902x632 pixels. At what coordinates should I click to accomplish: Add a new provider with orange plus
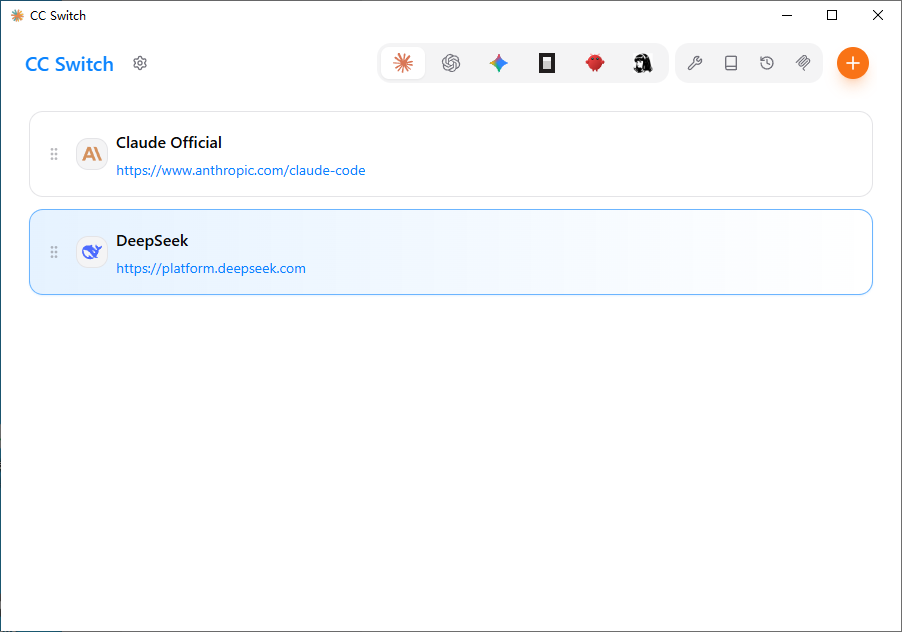853,63
